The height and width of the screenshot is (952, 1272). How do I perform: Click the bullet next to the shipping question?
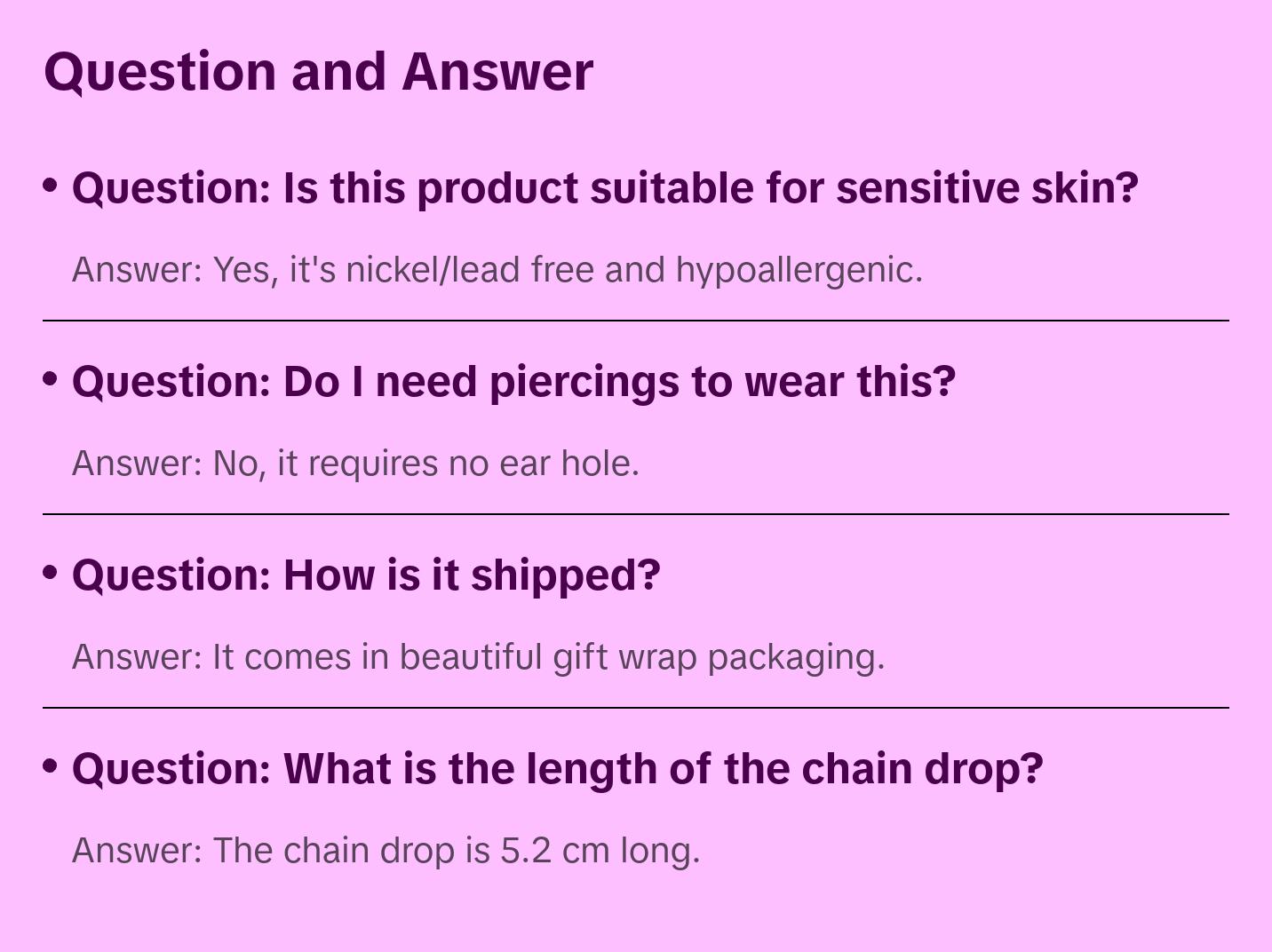point(51,573)
